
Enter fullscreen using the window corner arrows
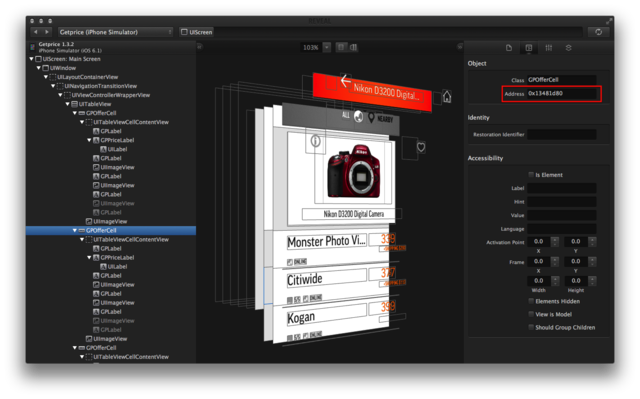tap(609, 20)
